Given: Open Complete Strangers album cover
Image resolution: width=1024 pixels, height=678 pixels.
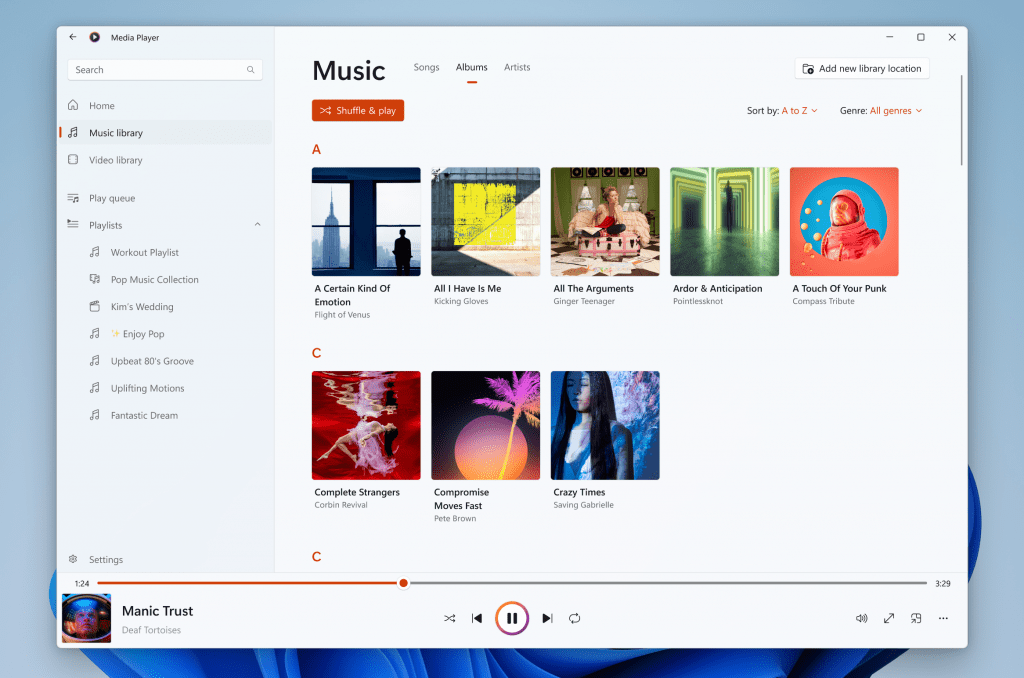Looking at the screenshot, I should coord(366,425).
